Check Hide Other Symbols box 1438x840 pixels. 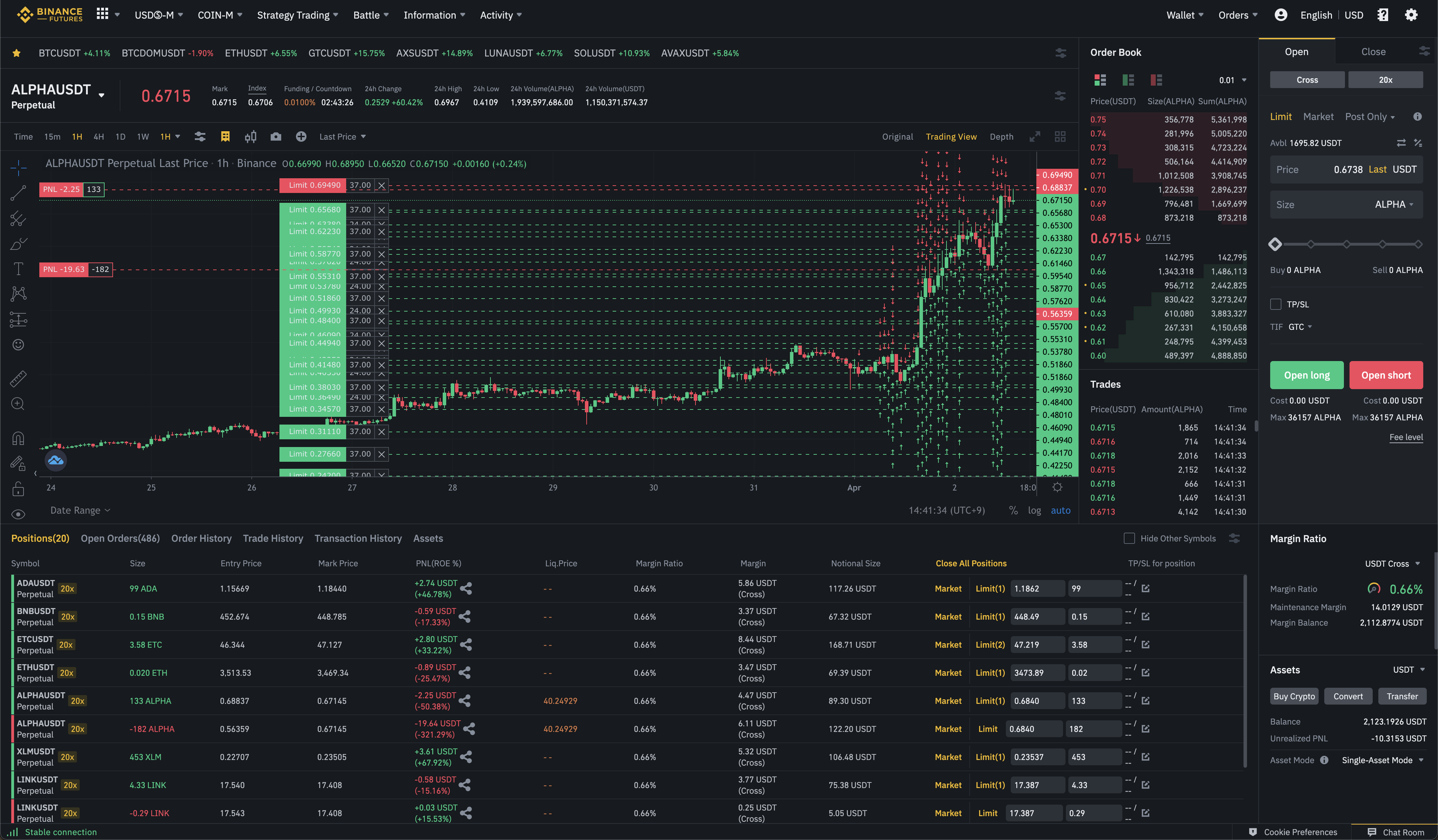coord(1129,538)
